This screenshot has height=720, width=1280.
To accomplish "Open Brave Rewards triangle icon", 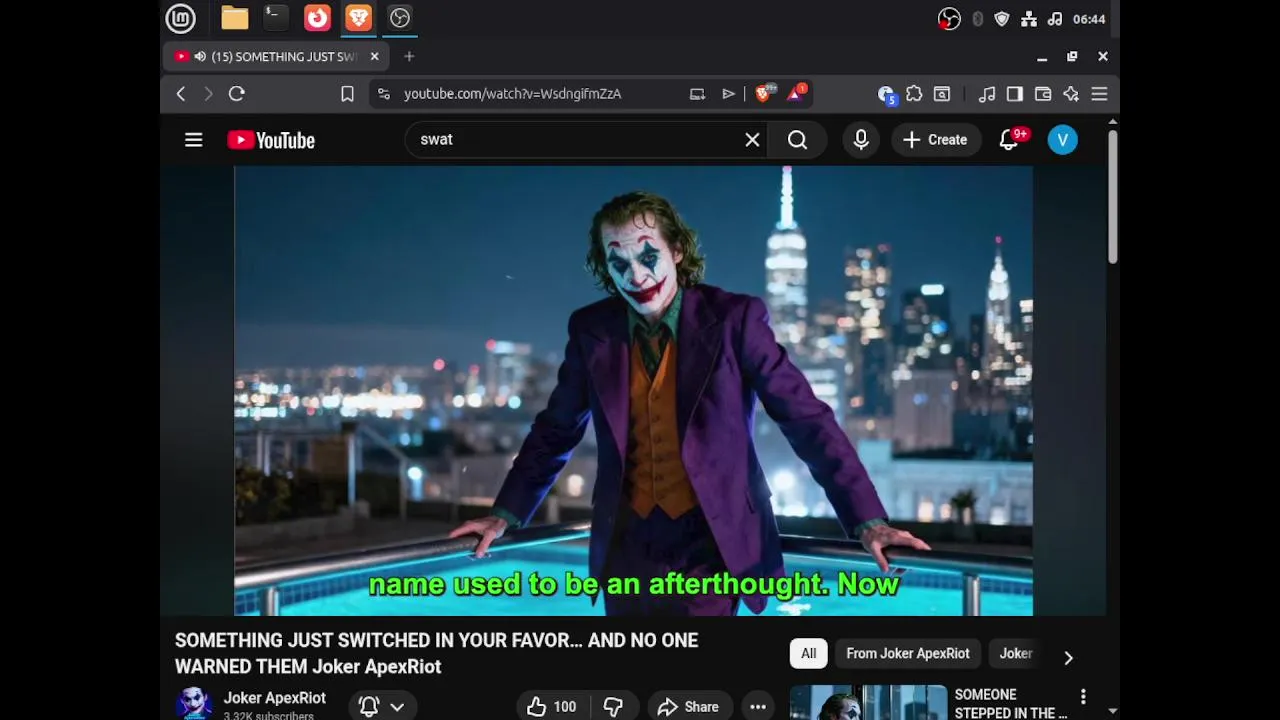I will (796, 94).
